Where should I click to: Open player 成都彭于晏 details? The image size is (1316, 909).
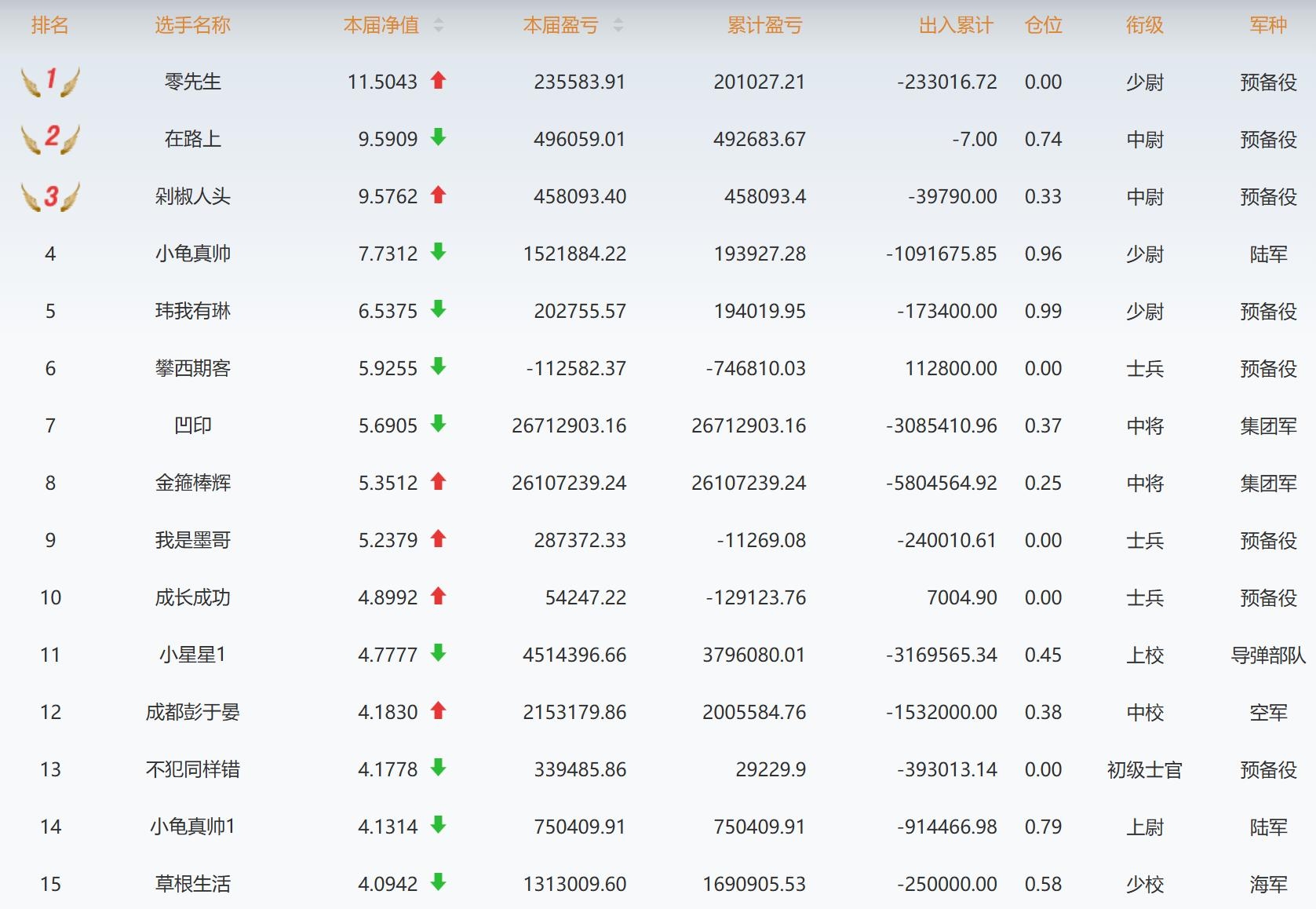tap(192, 712)
